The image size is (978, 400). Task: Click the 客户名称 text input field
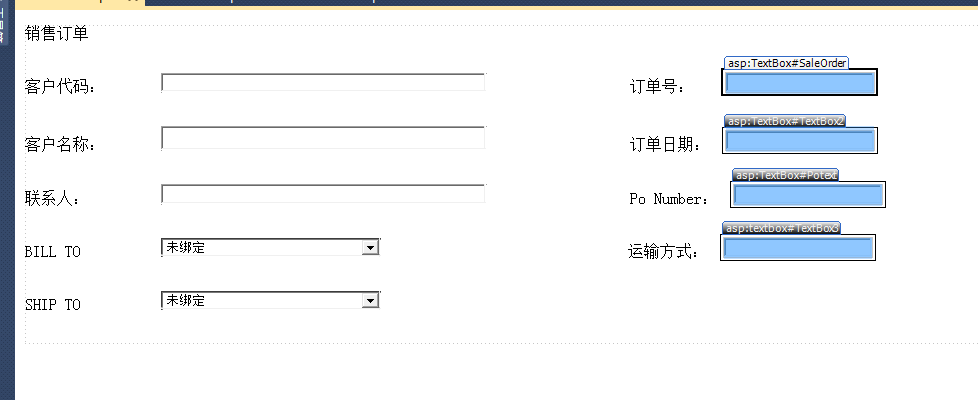click(322, 138)
